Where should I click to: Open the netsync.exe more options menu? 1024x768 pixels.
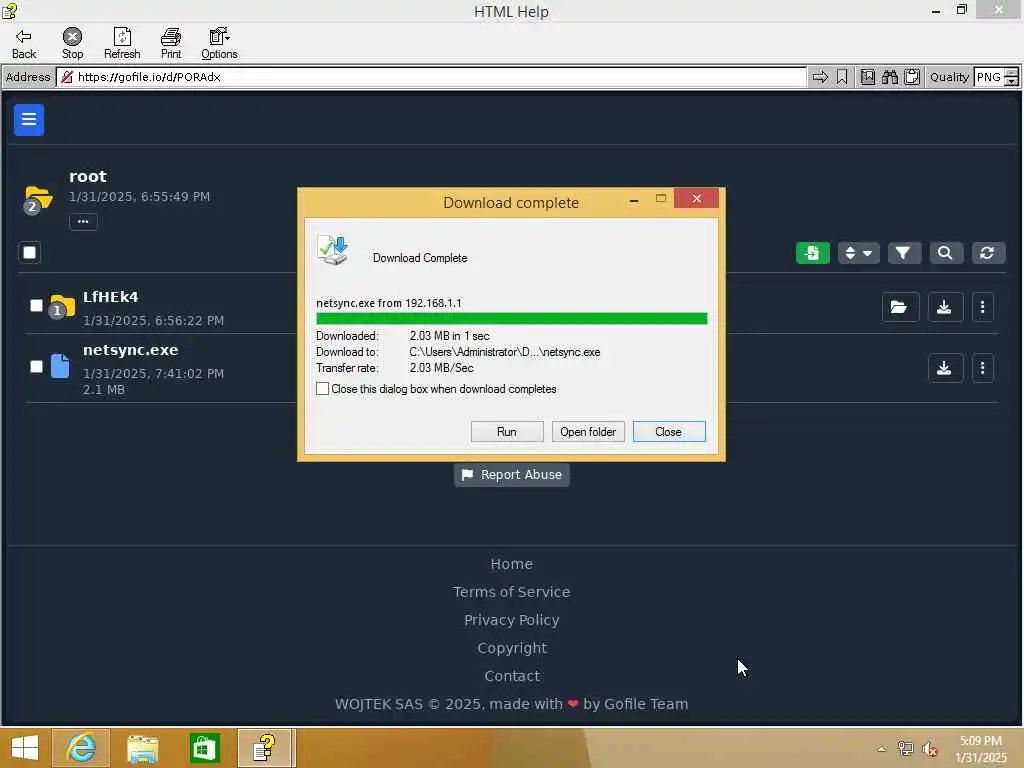tap(982, 368)
